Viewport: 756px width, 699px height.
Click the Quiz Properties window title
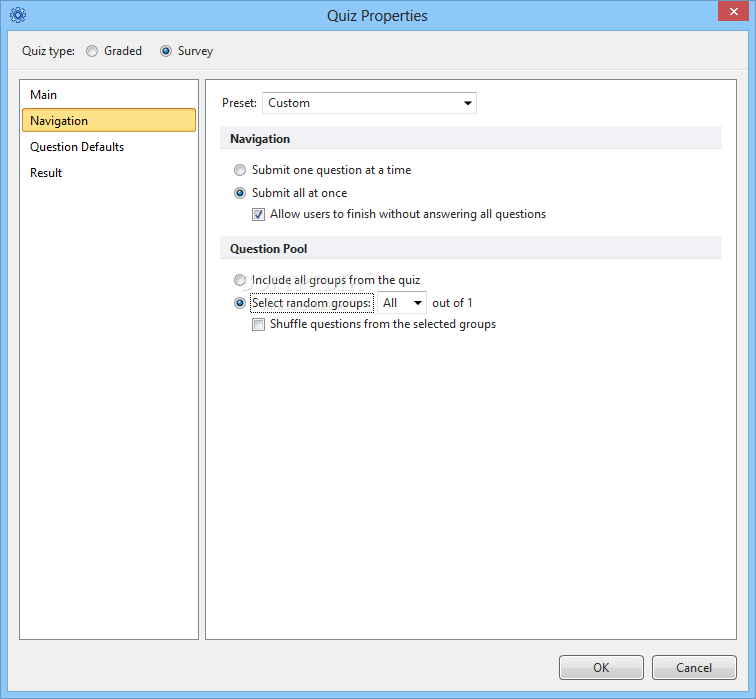pyautogui.click(x=377, y=16)
